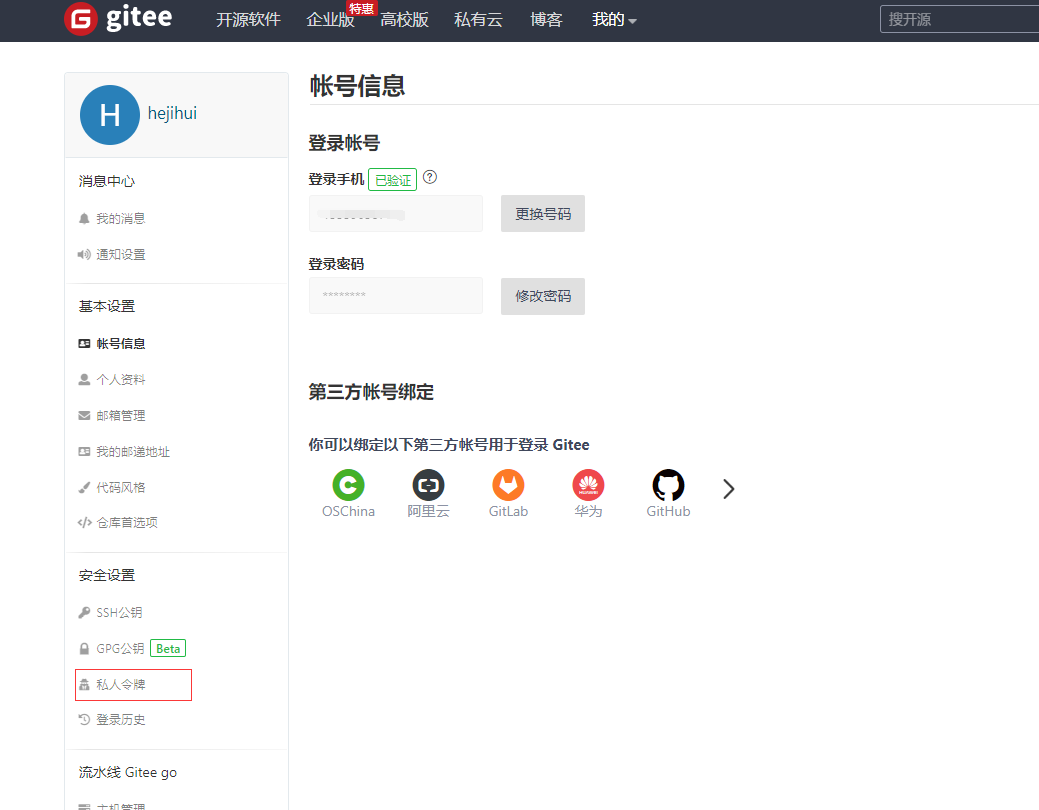Screen dimensions: 1039x810
Task: Go to 邮箱管理 in sidebar
Action: coord(121,415)
